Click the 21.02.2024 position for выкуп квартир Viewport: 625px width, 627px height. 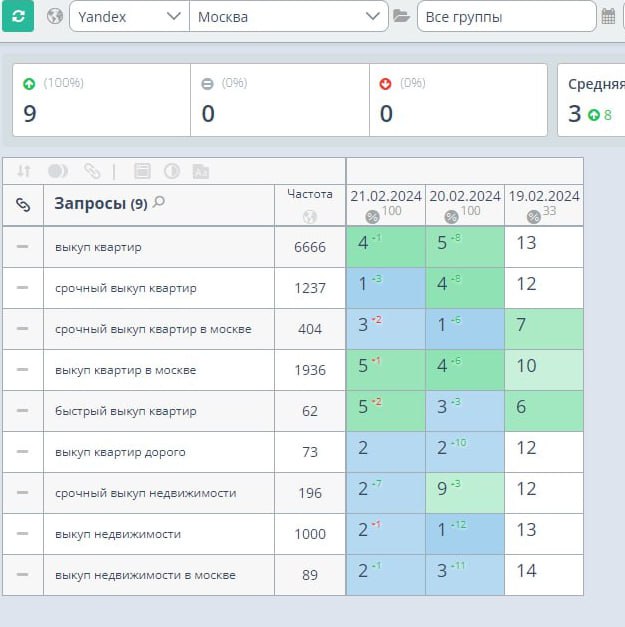[385, 247]
